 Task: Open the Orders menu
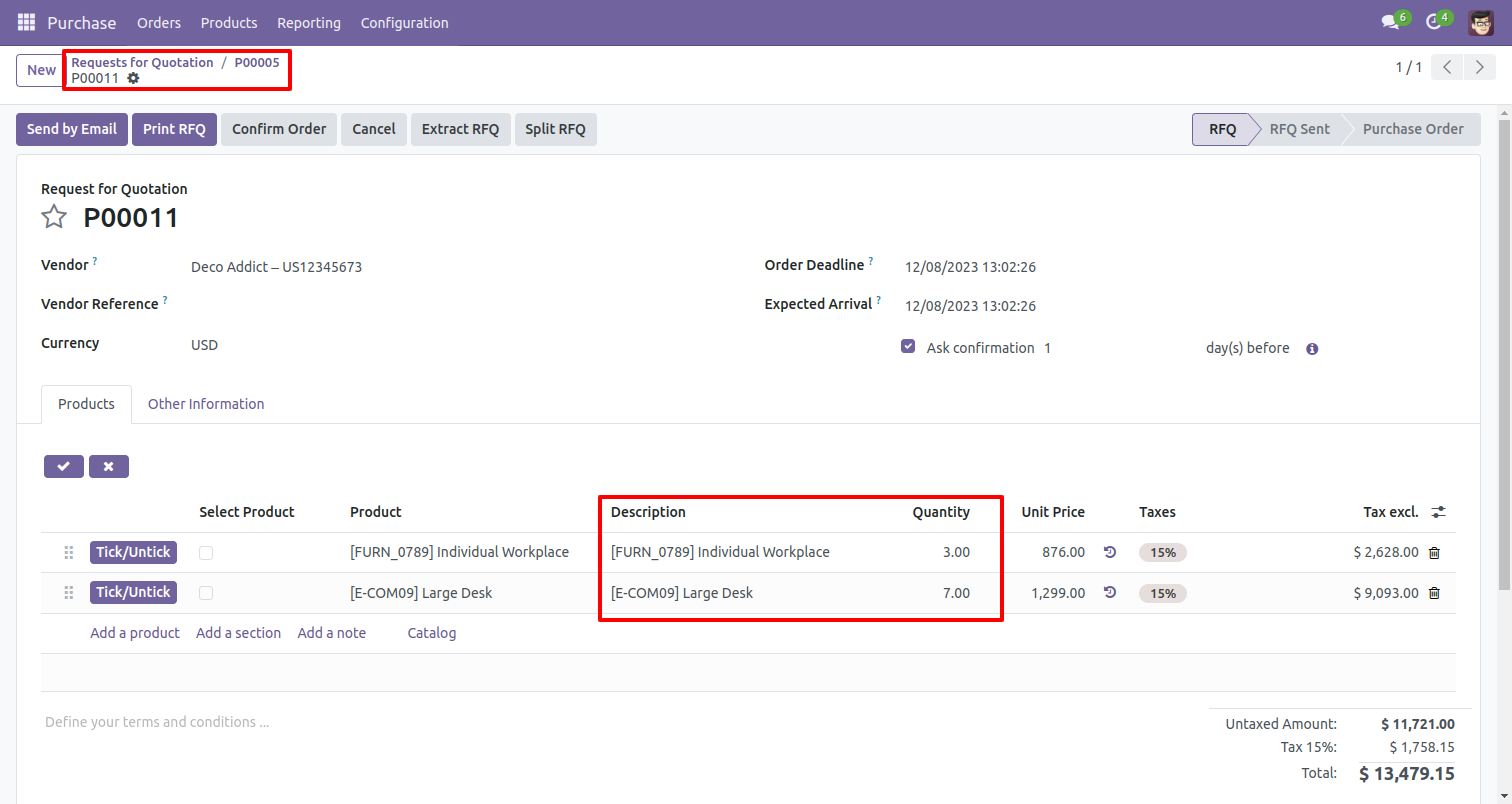pos(159,22)
